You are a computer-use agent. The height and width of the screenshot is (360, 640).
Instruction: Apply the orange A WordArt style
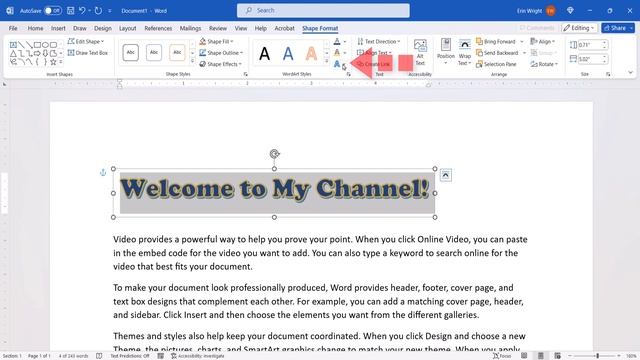311,53
